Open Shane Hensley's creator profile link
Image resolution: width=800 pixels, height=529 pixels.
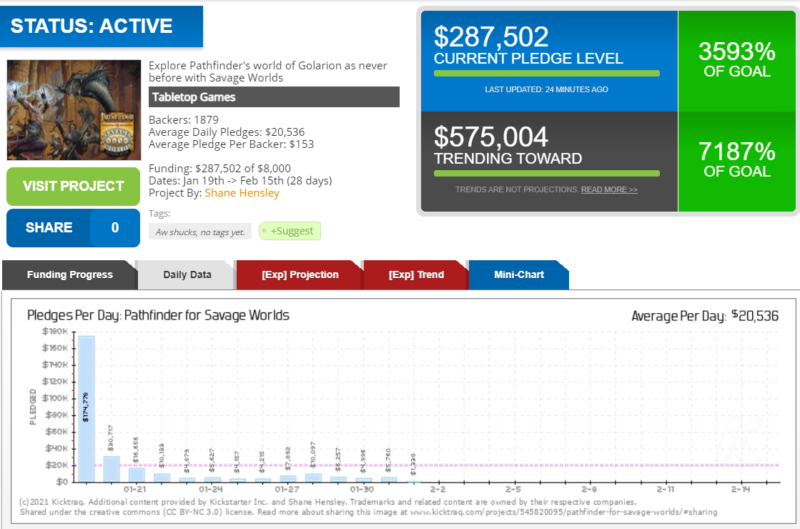click(242, 193)
